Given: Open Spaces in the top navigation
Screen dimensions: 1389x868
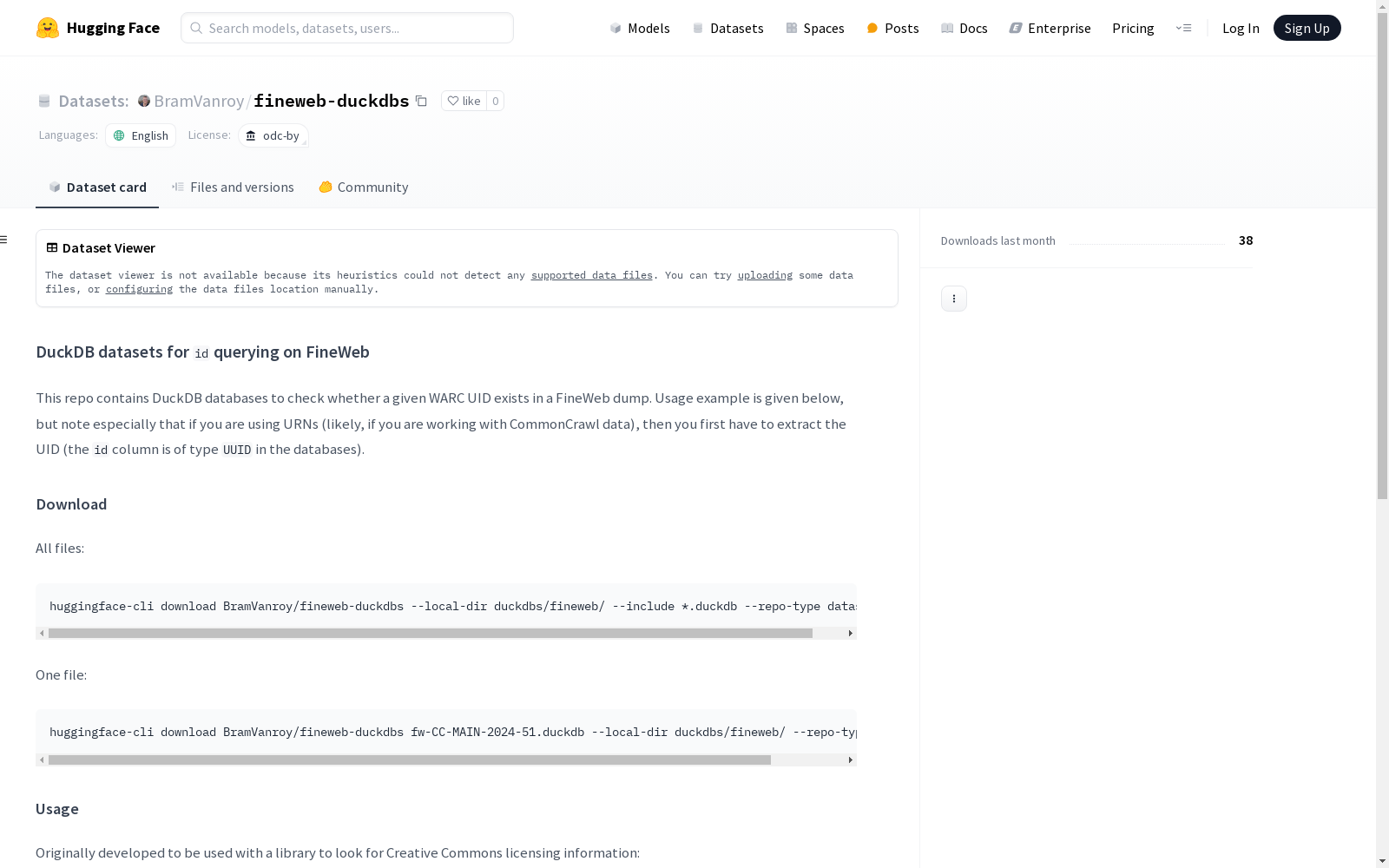Looking at the screenshot, I should click(815, 28).
